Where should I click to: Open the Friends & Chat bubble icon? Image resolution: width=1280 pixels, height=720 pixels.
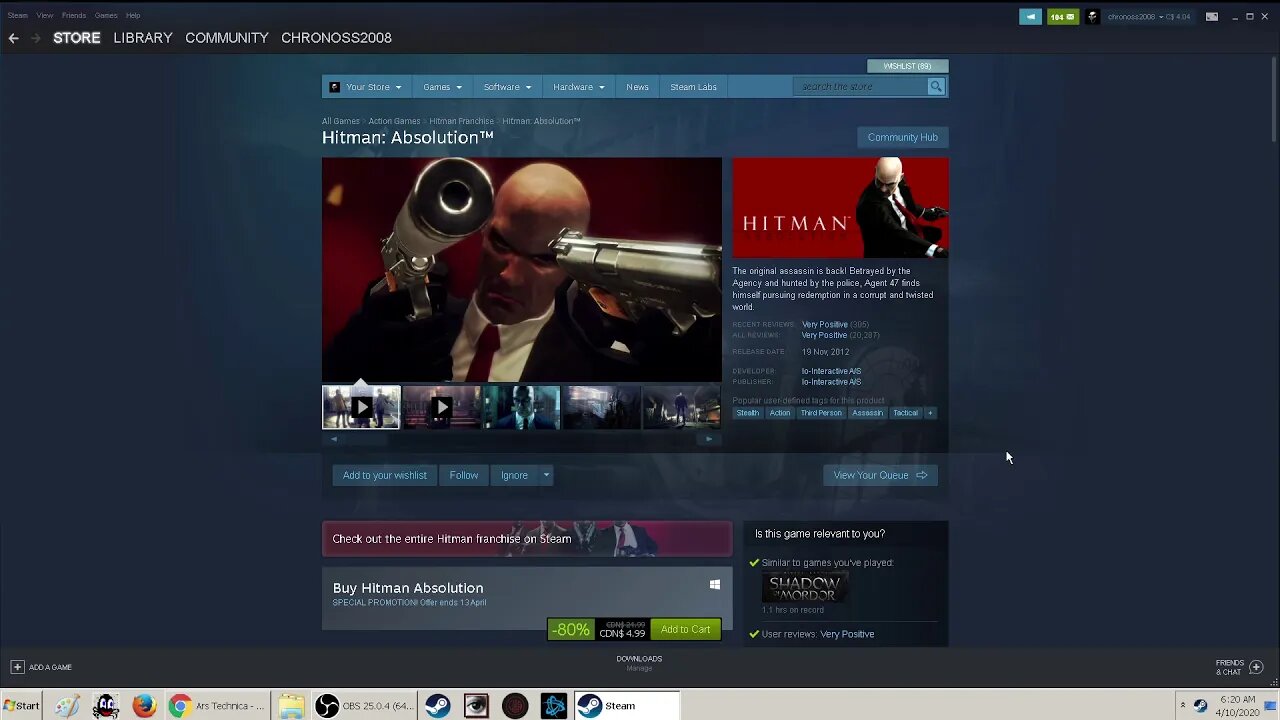[1257, 667]
